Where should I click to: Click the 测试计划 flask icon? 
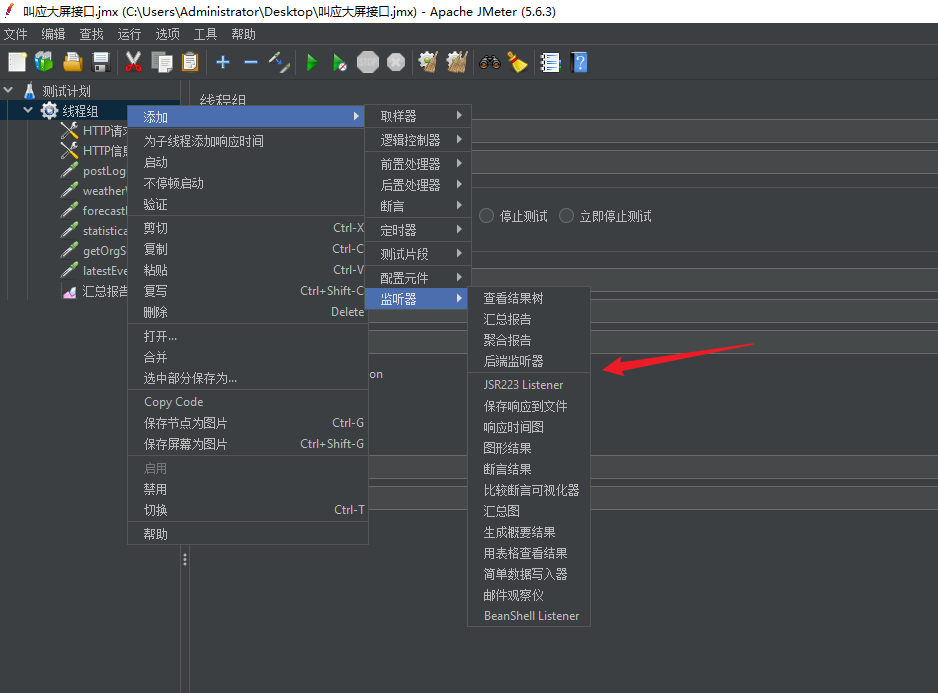[29, 91]
